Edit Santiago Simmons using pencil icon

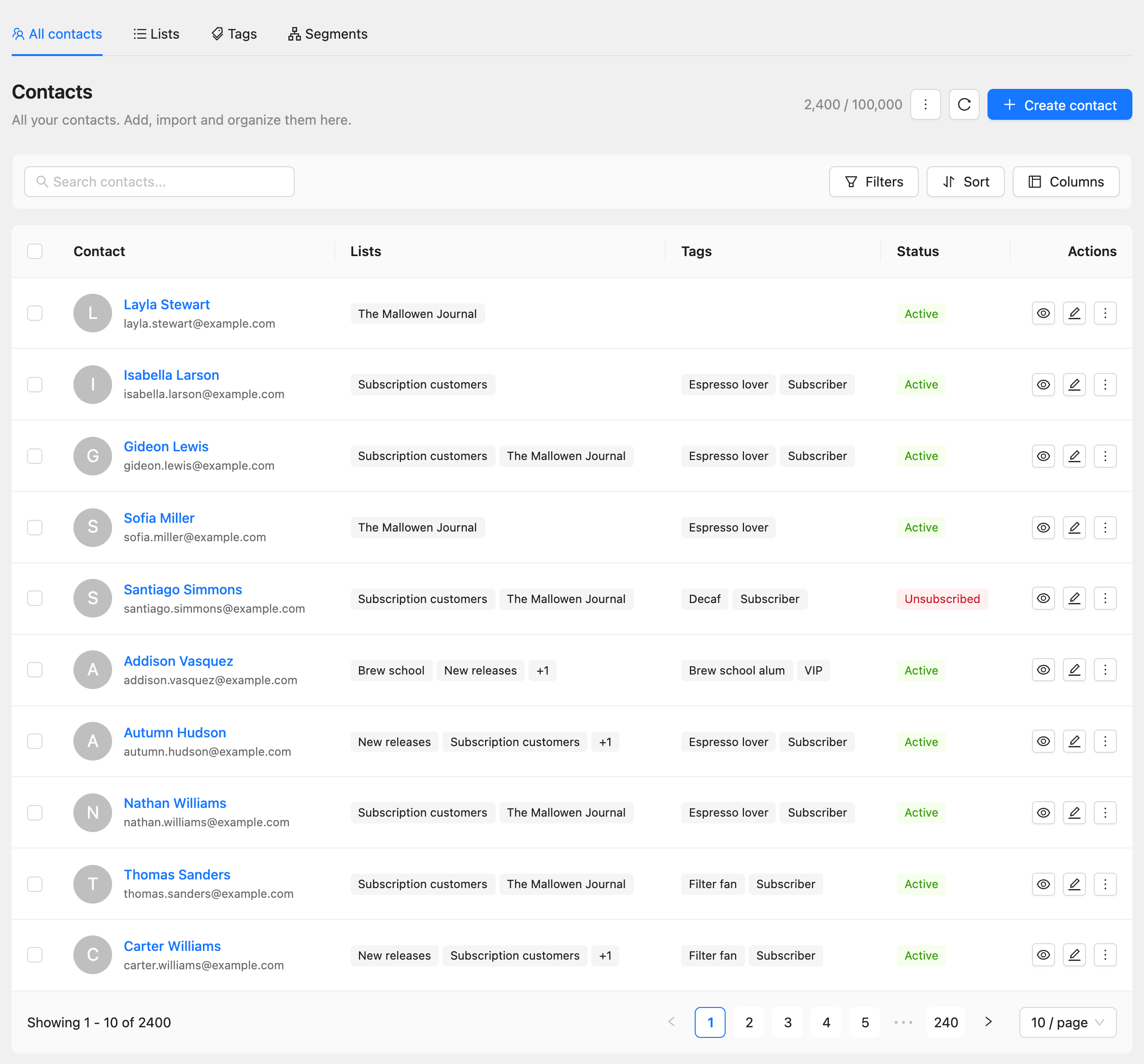pyautogui.click(x=1074, y=599)
